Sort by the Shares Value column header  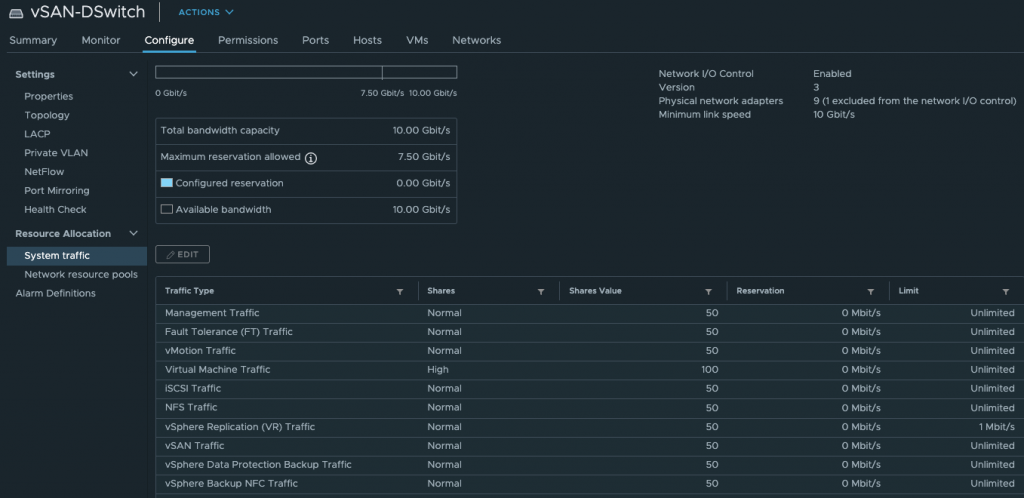coord(596,291)
